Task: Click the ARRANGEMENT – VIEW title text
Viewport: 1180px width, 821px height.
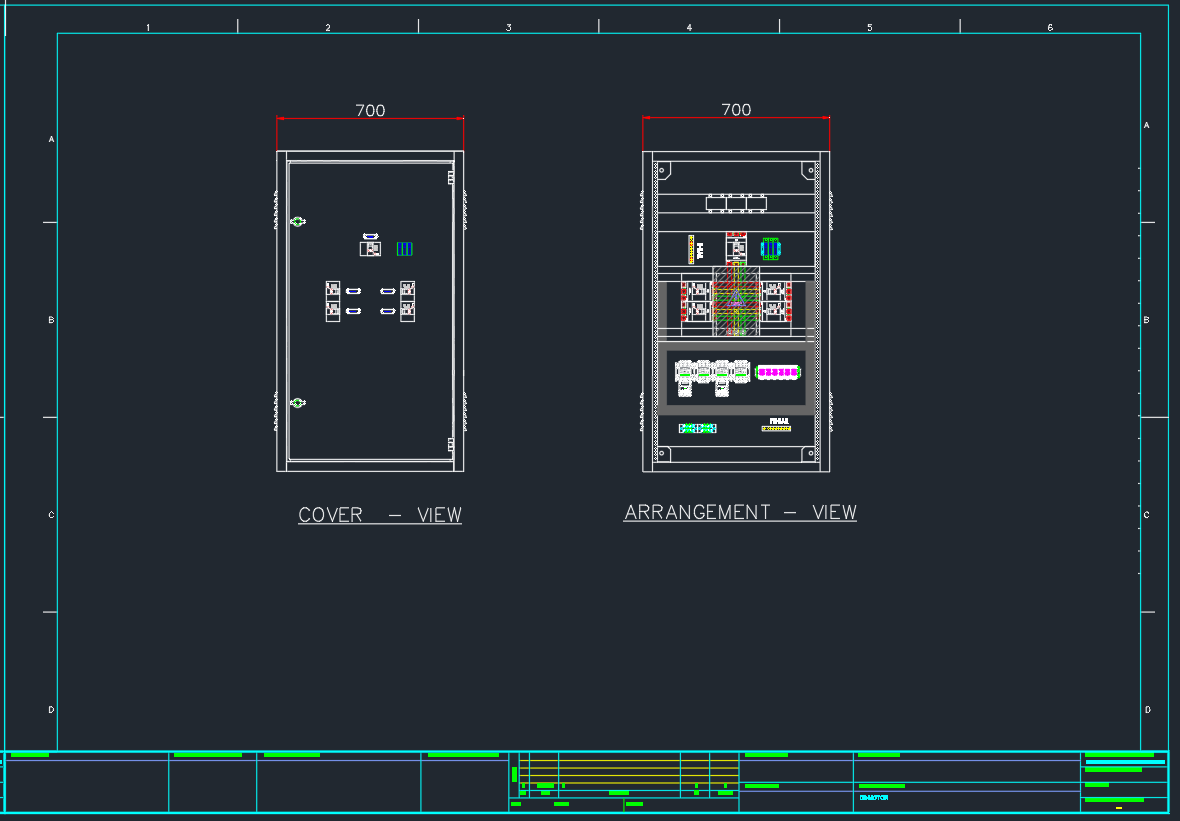Action: tap(740, 512)
